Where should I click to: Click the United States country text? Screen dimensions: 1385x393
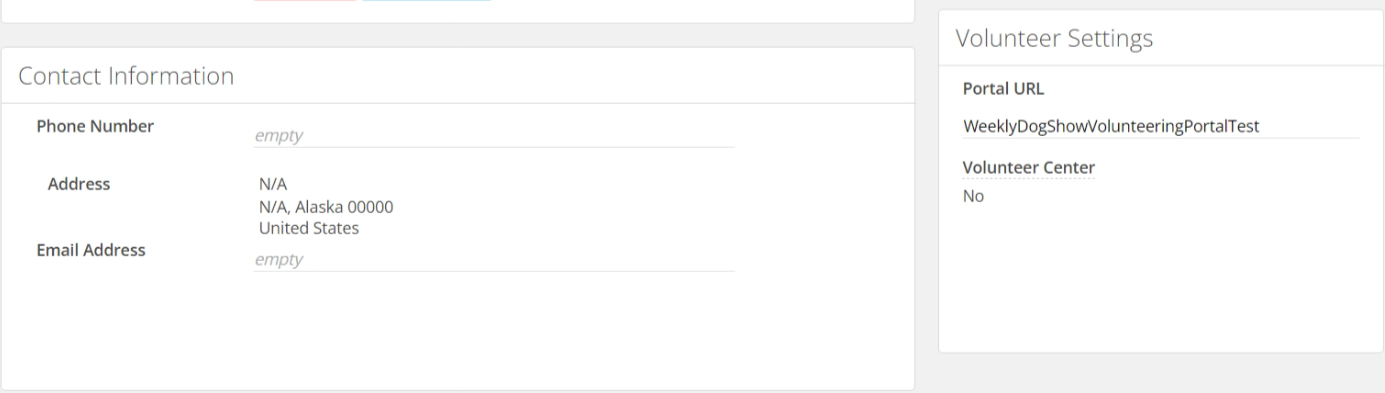tap(308, 228)
